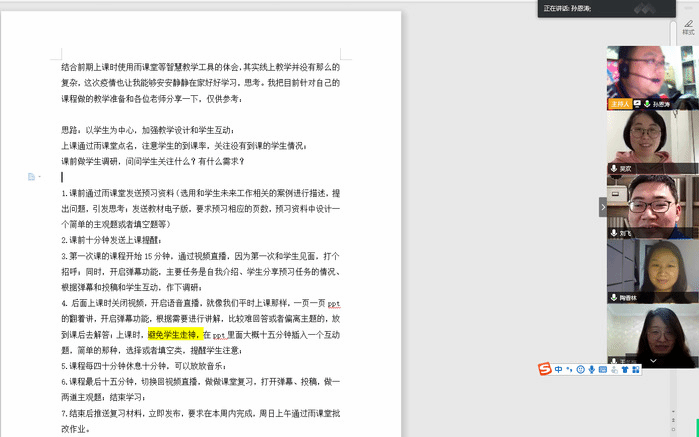Select 刘飞's video thumbnail
The image size is (699, 437).
(652, 205)
